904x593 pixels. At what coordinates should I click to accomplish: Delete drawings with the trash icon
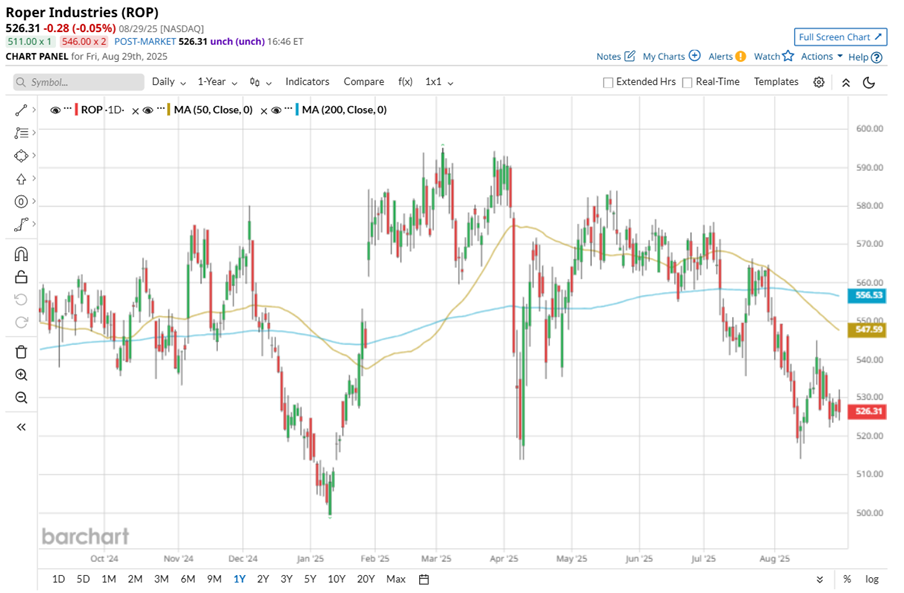click(21, 352)
